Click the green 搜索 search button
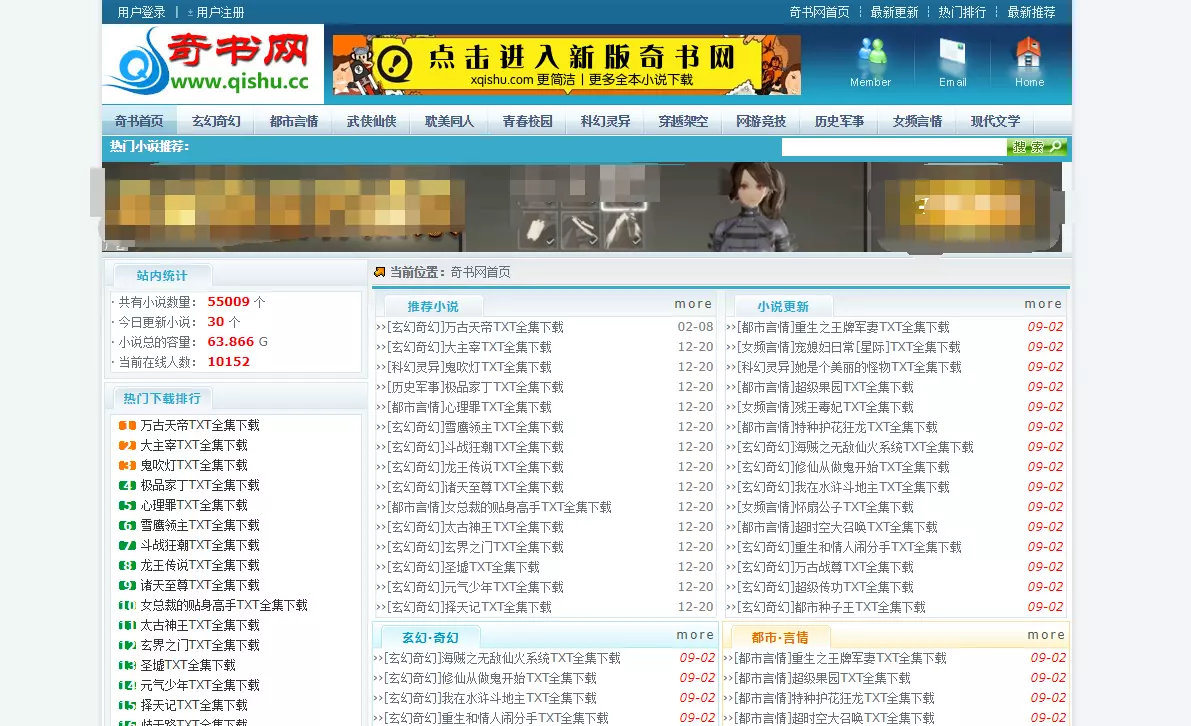This screenshot has width=1191, height=726. (1037, 147)
